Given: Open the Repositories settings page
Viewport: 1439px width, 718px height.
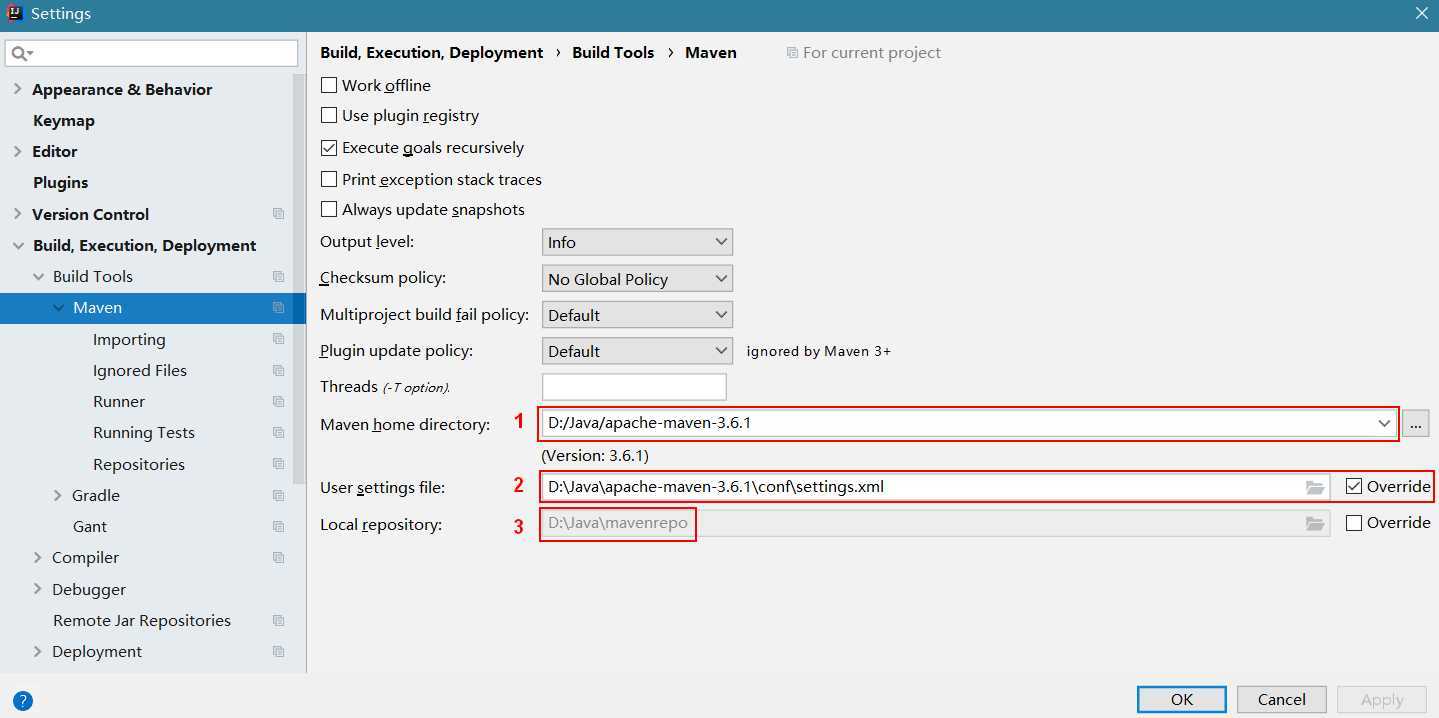Looking at the screenshot, I should tap(139, 464).
